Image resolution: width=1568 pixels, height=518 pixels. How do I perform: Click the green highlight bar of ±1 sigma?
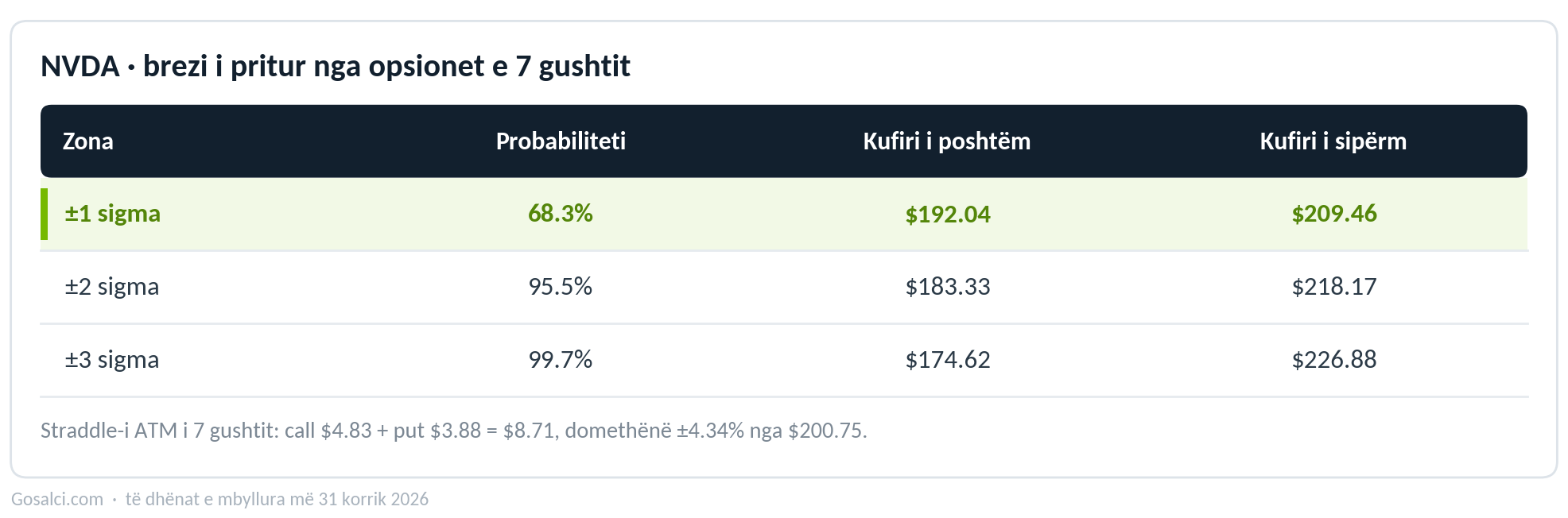tap(44, 214)
